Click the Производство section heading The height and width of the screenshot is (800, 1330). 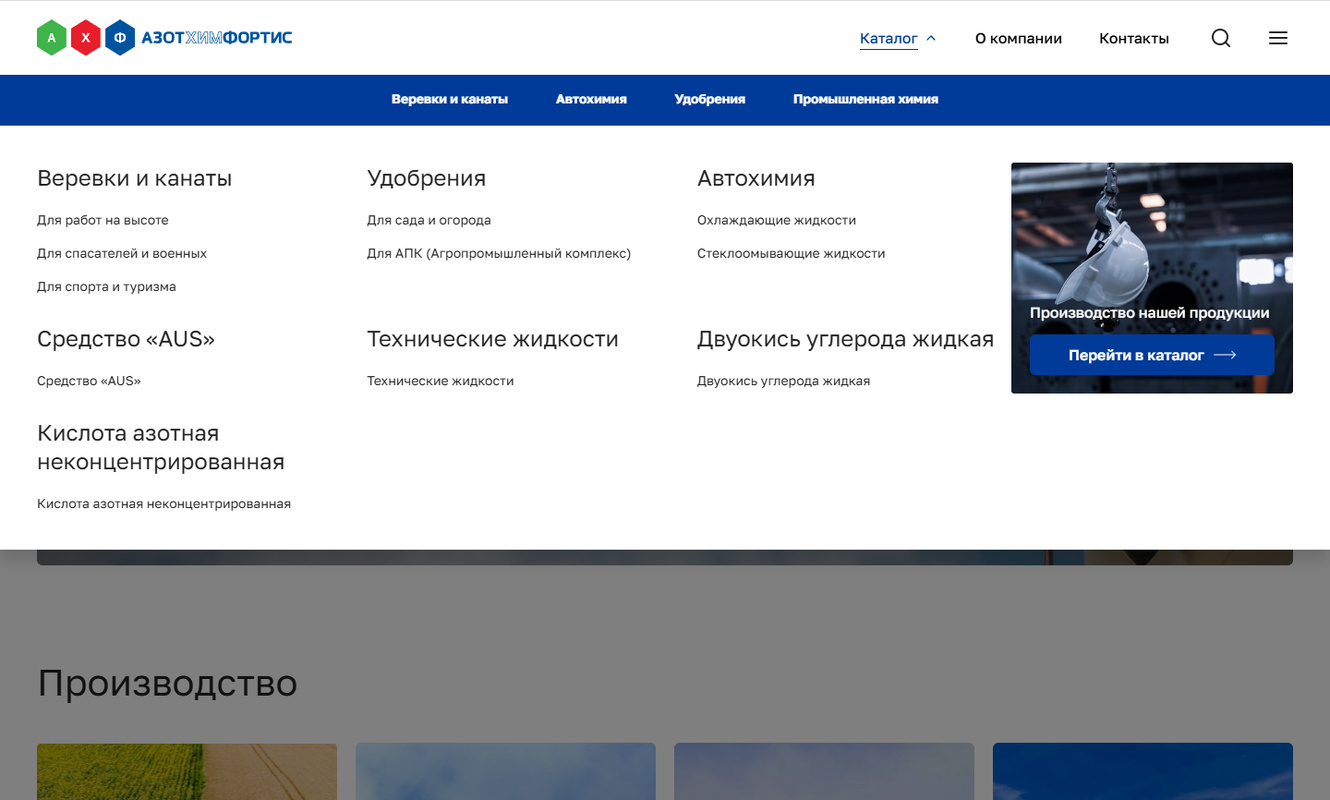167,683
